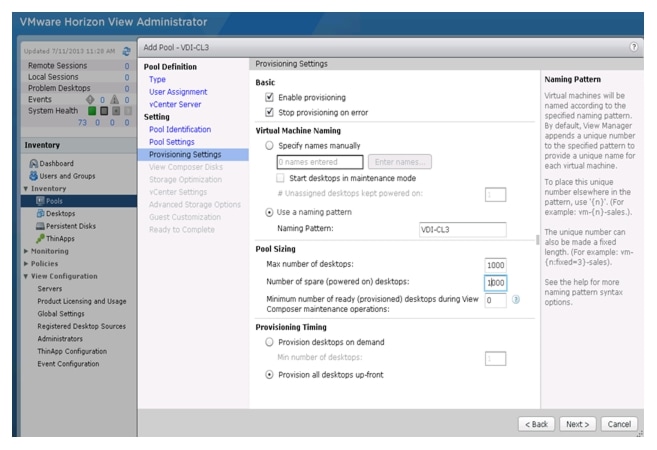The width and height of the screenshot is (657, 450).
Task: Open the help question mark icon in Add Pool header
Action: (x=634, y=47)
